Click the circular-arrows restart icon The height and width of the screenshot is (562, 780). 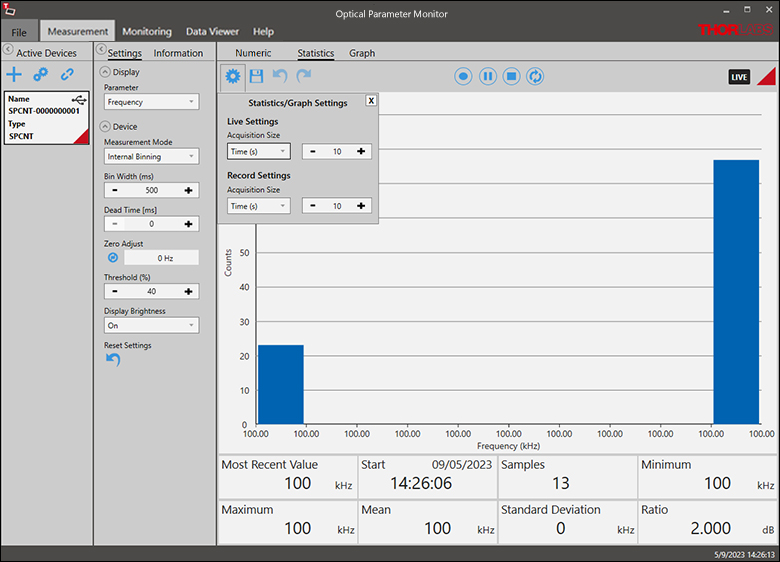click(536, 76)
